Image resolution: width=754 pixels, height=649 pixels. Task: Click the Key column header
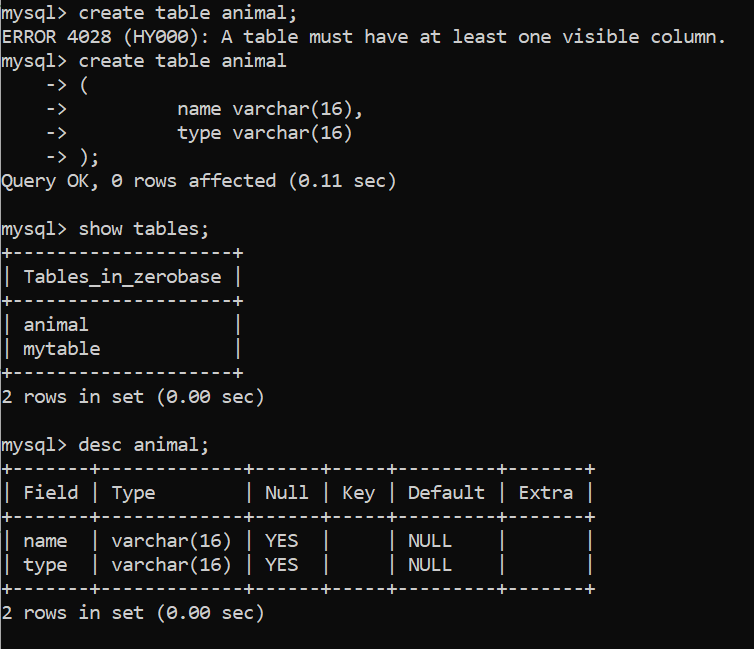[358, 493]
